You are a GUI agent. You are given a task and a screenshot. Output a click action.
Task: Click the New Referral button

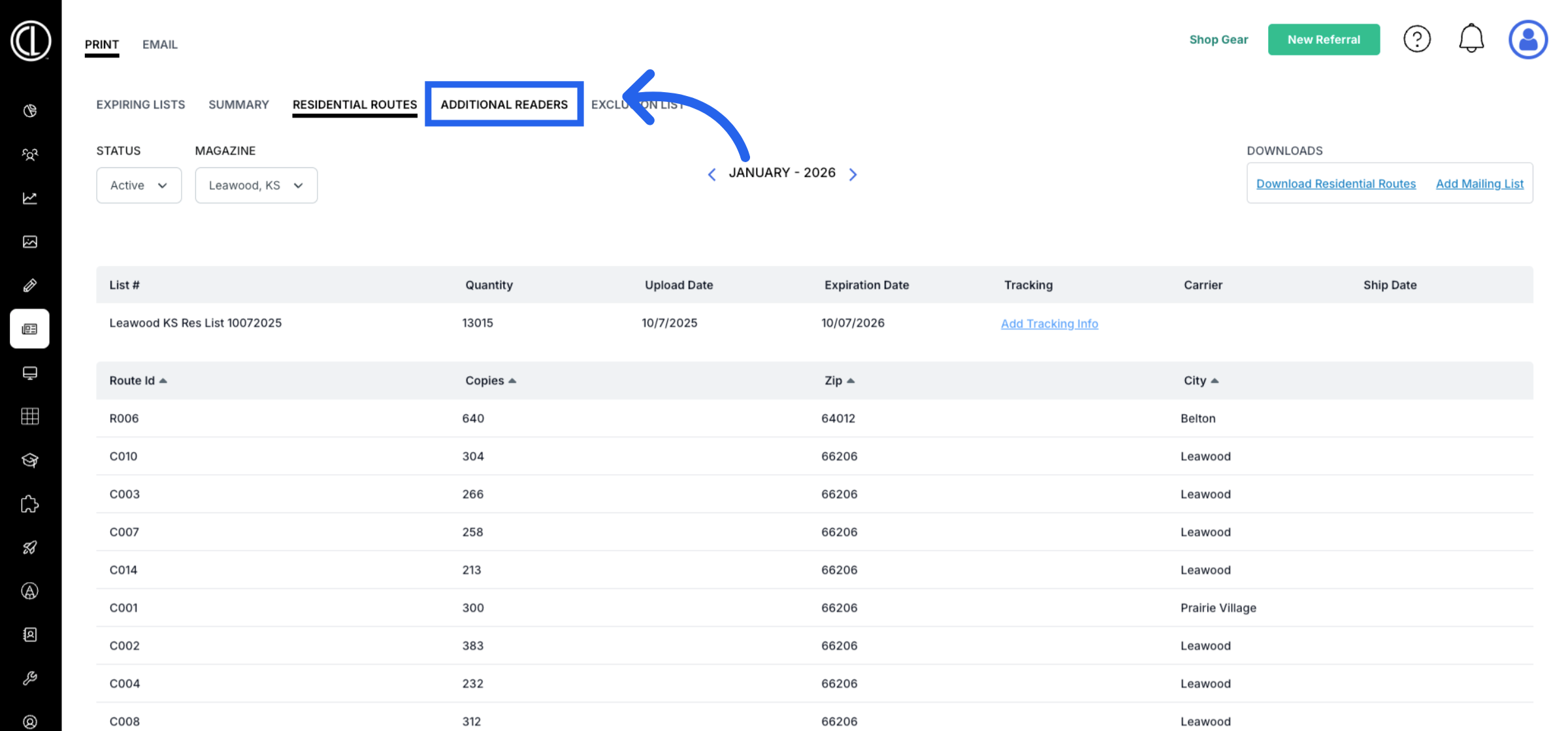[x=1324, y=39]
